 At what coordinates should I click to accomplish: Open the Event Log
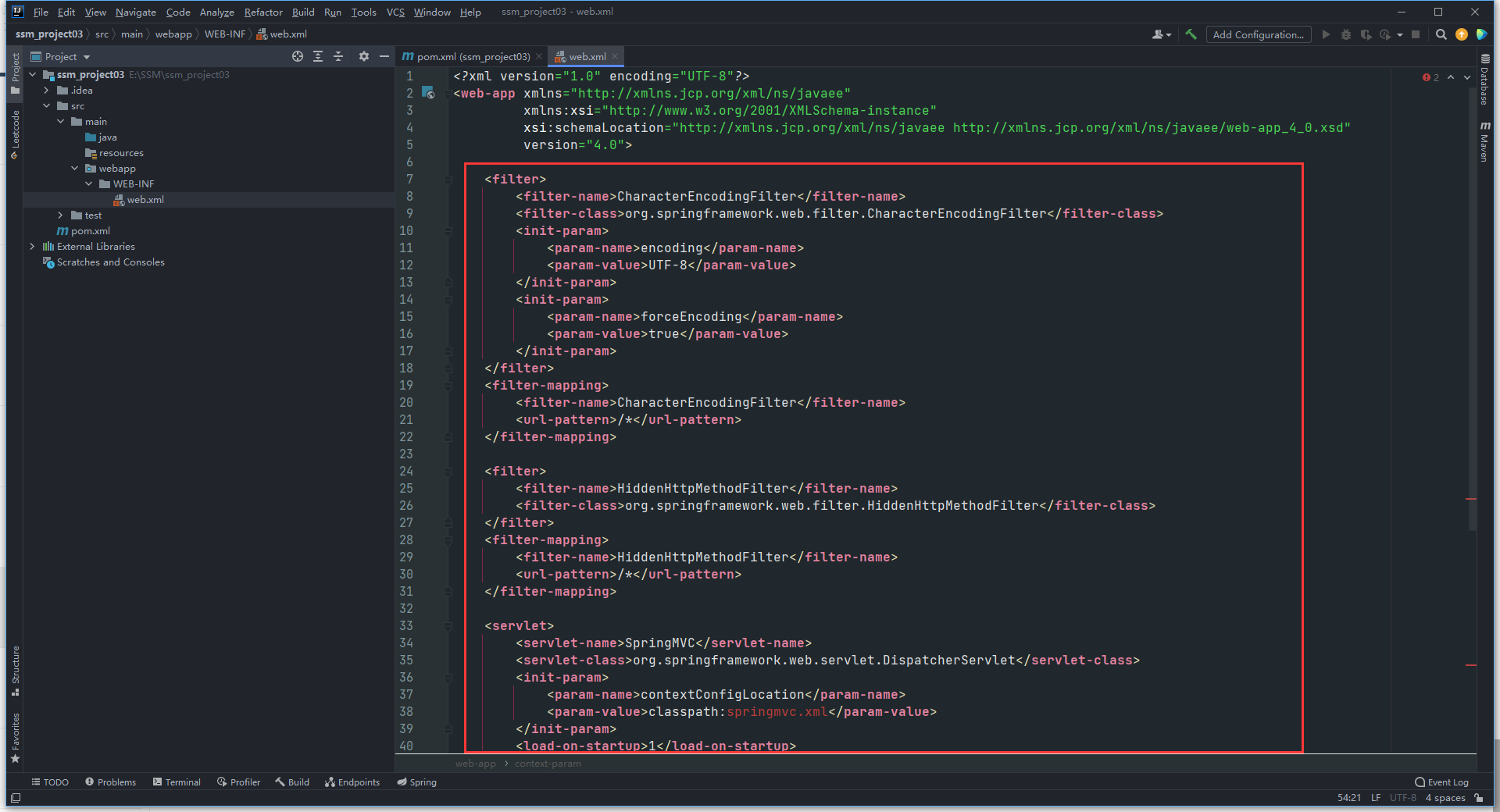coord(1441,782)
